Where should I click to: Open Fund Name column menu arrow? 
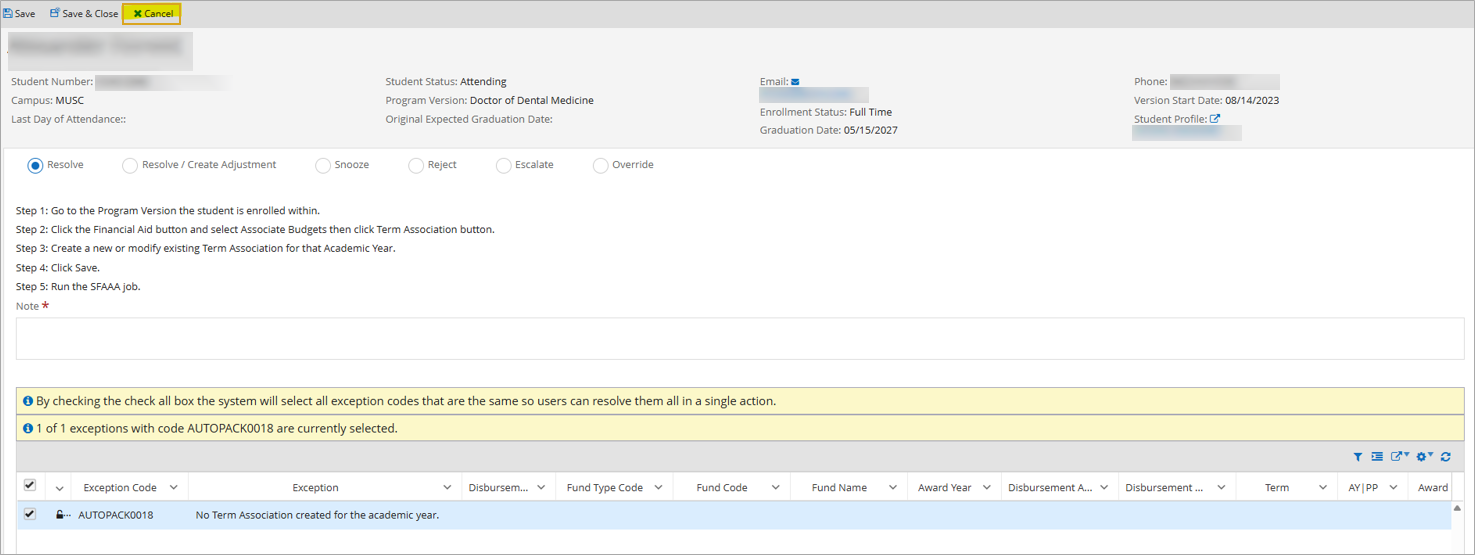point(892,488)
